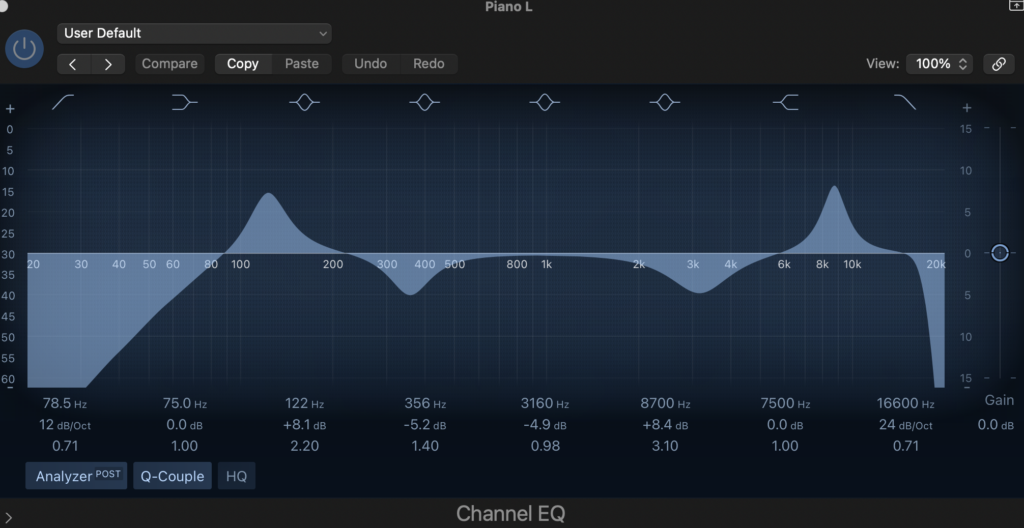This screenshot has height=528, width=1024.
Task: Toggle the Analyzer POST button
Action: [x=76, y=476]
